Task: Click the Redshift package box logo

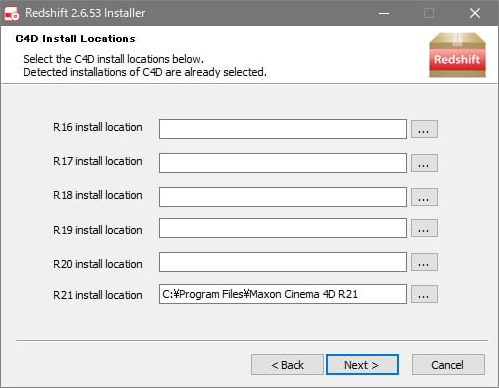Action: point(457,55)
